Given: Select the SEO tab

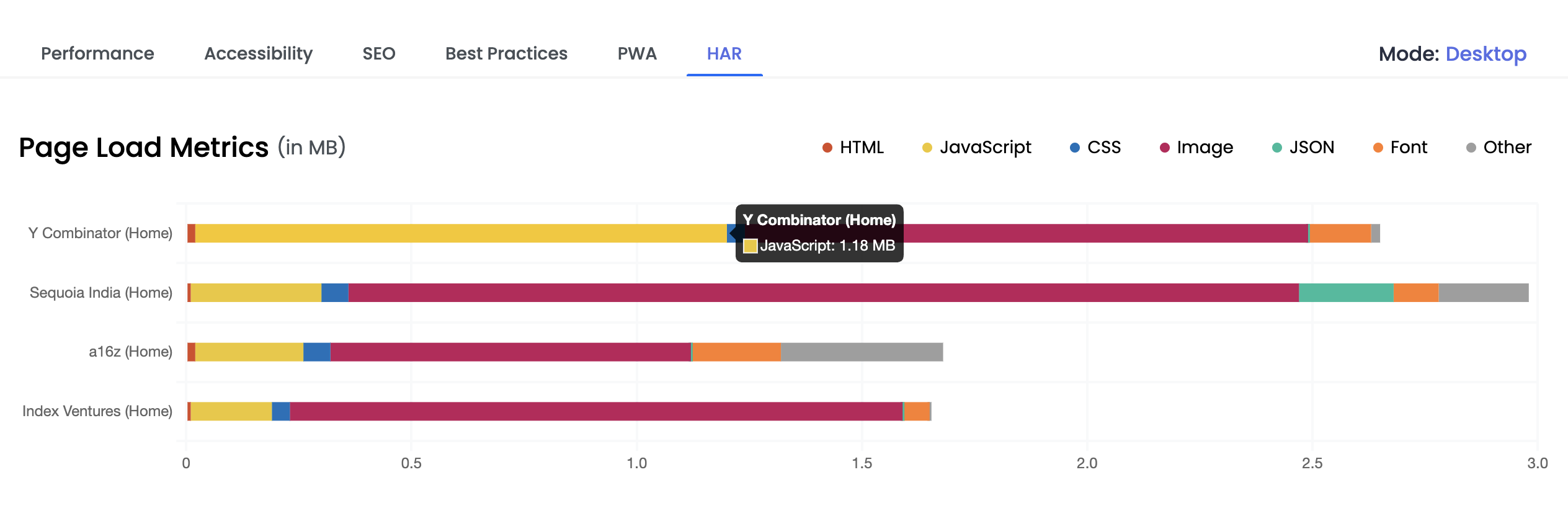Looking at the screenshot, I should 379,53.
